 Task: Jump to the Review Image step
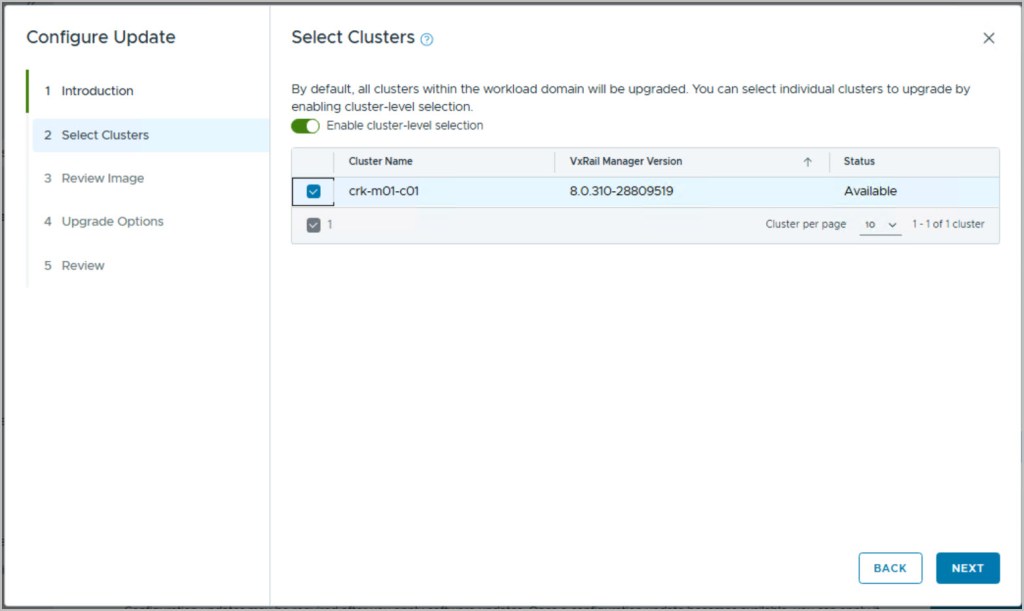[x=102, y=178]
